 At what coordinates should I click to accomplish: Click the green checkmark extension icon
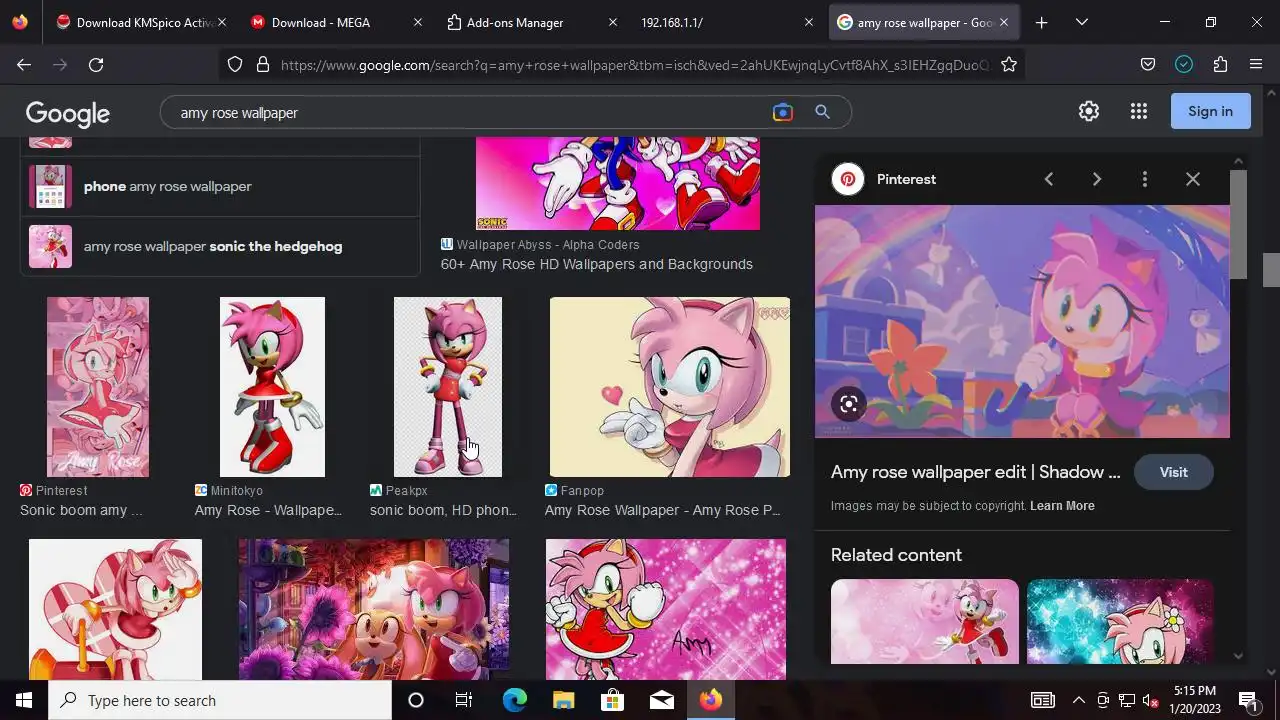(x=1184, y=65)
